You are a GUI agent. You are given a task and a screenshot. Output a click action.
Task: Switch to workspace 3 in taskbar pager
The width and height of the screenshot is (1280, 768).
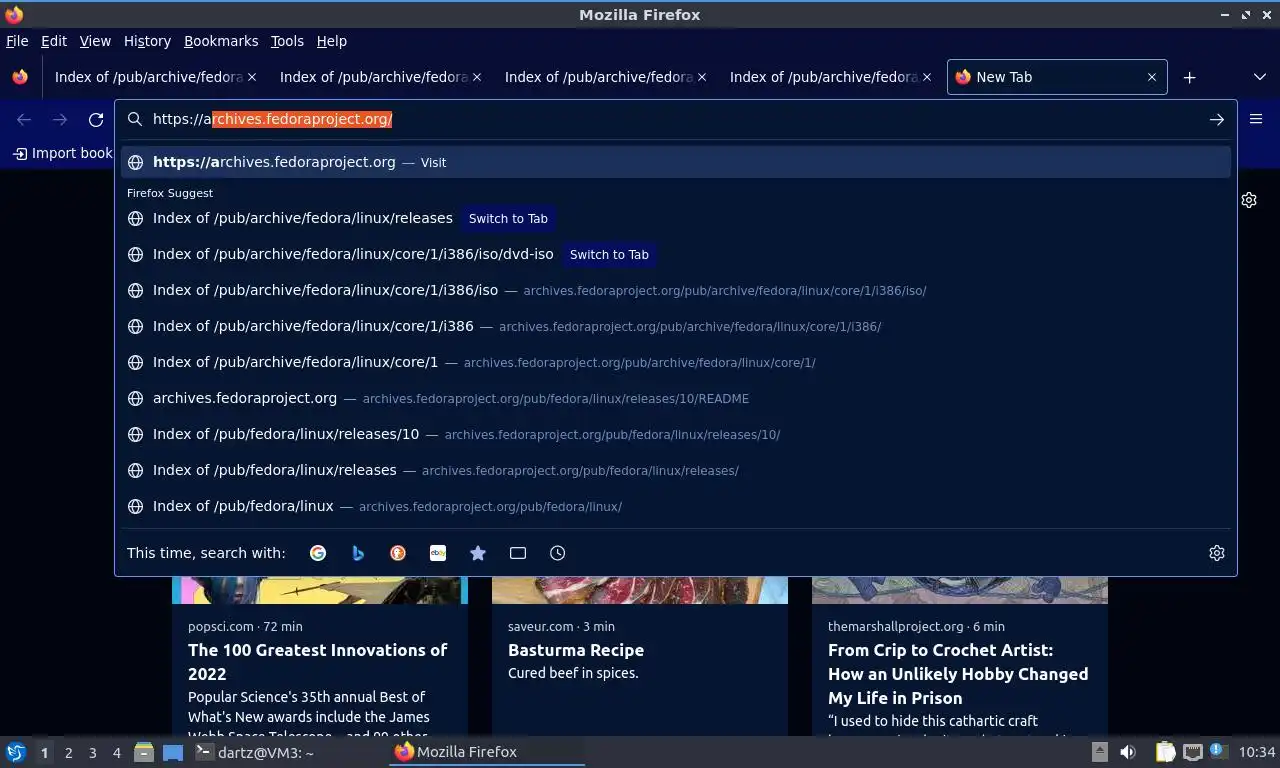click(92, 752)
